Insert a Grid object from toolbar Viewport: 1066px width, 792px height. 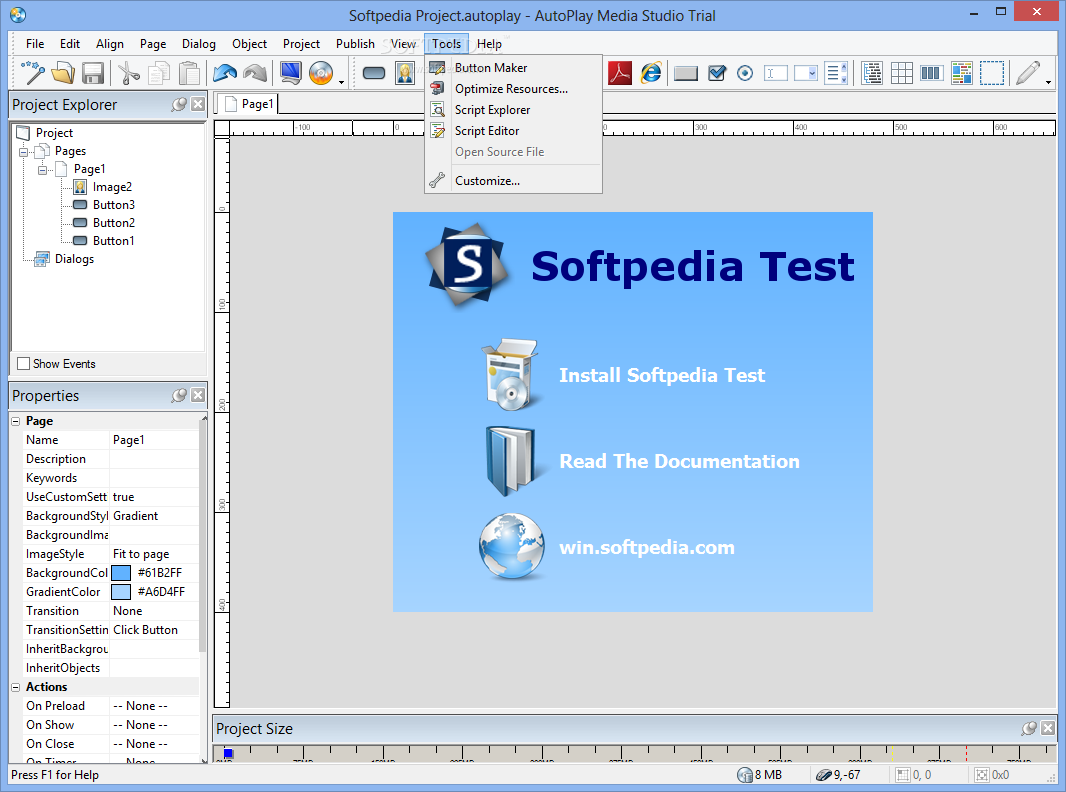point(901,73)
